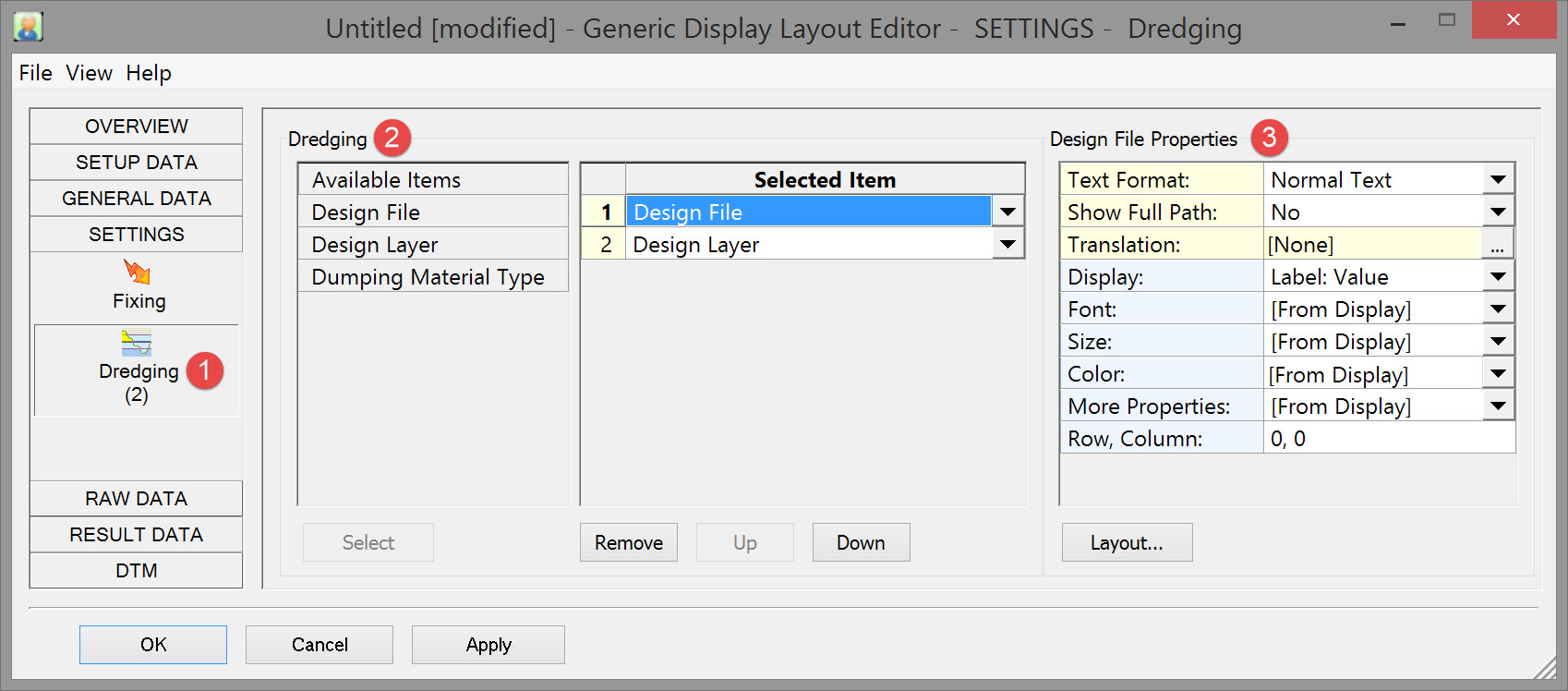Expand the Font dropdown arrow
Screen dimensions: 1568x691
(x=1498, y=309)
